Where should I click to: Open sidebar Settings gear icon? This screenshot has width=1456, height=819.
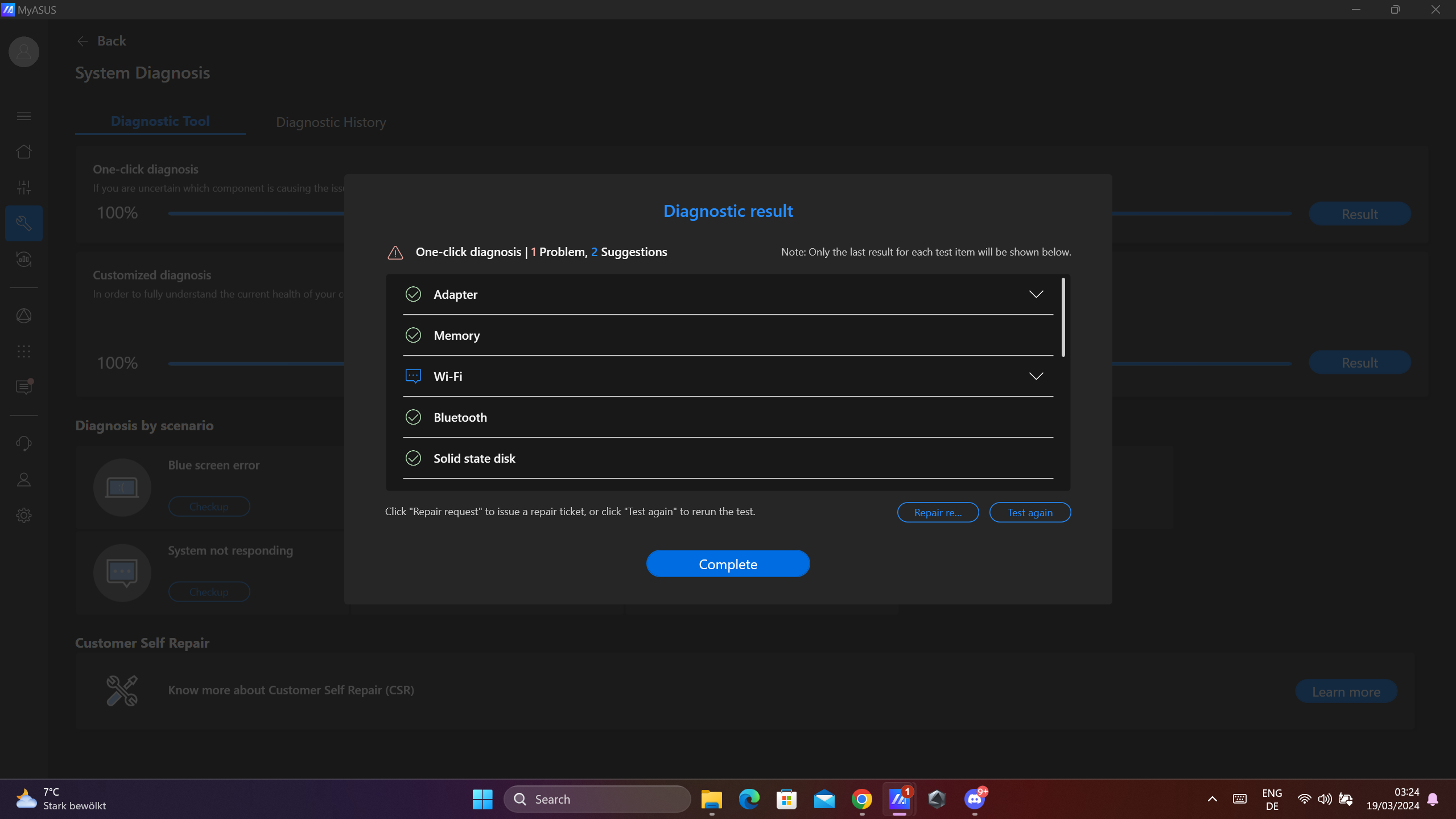[24, 515]
